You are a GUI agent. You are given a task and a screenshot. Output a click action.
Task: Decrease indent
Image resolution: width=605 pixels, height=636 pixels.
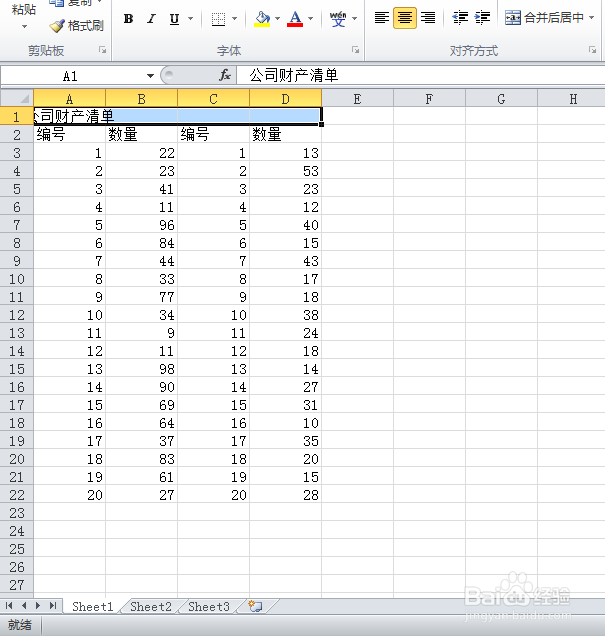tap(460, 18)
